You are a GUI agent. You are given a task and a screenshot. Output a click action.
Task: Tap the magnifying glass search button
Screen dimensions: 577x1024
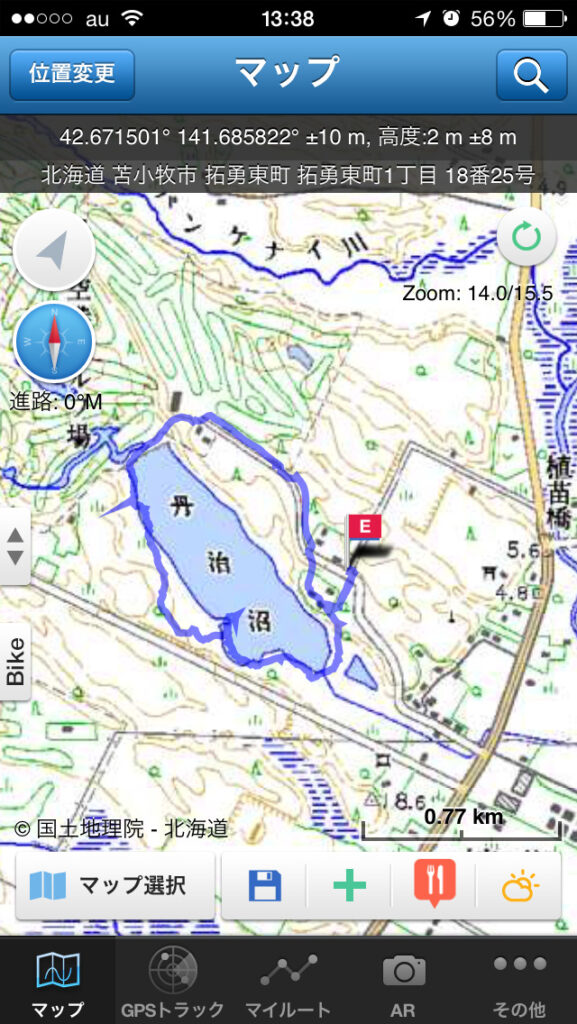pos(531,75)
